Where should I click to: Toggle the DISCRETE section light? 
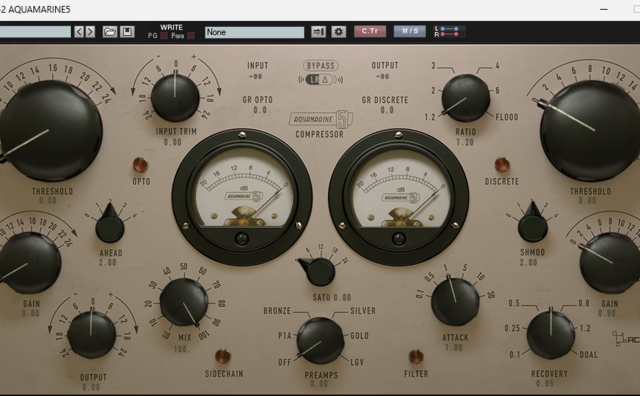pyautogui.click(x=502, y=165)
